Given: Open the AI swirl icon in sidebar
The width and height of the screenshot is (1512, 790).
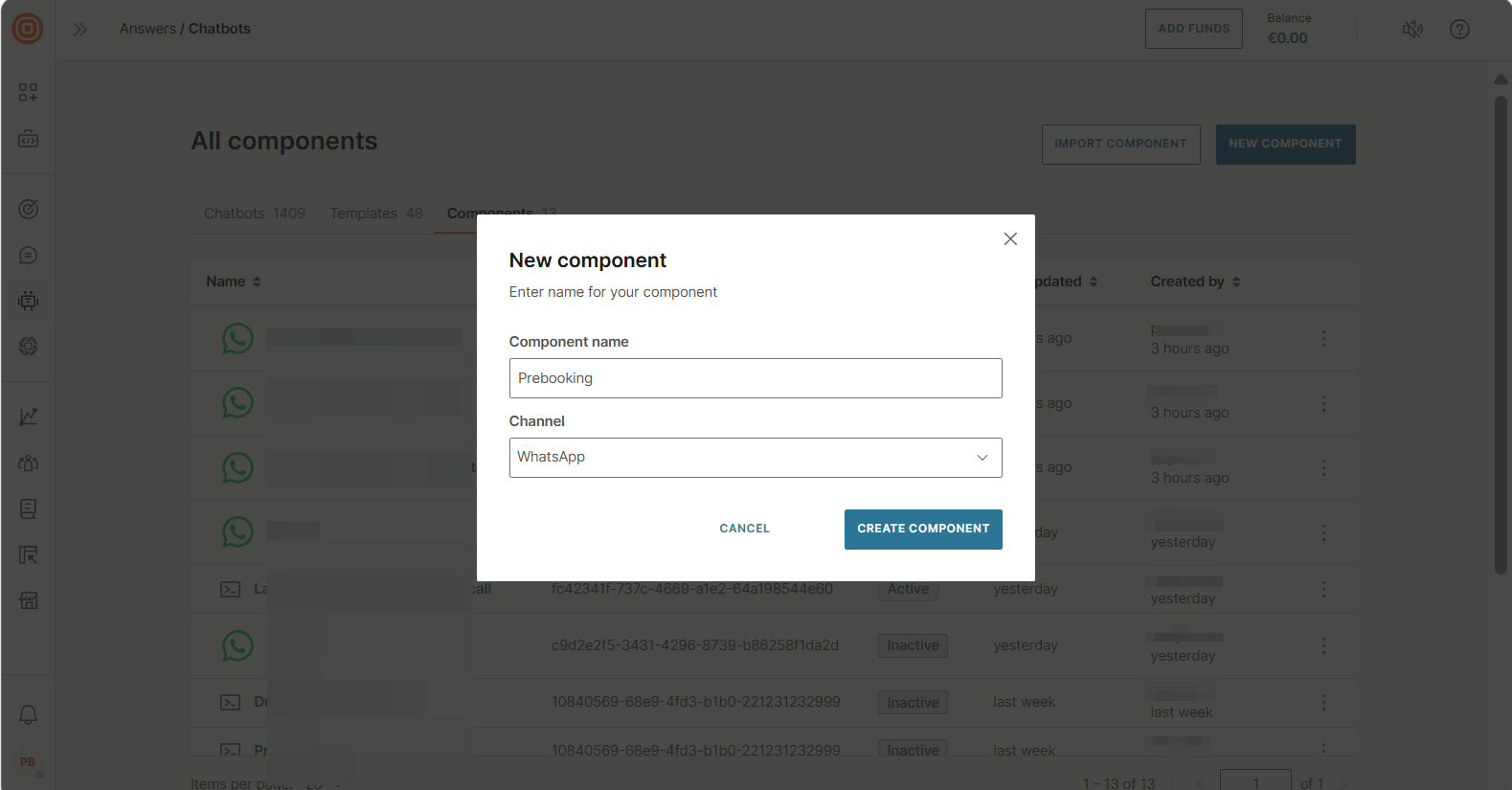Looking at the screenshot, I should (28, 347).
